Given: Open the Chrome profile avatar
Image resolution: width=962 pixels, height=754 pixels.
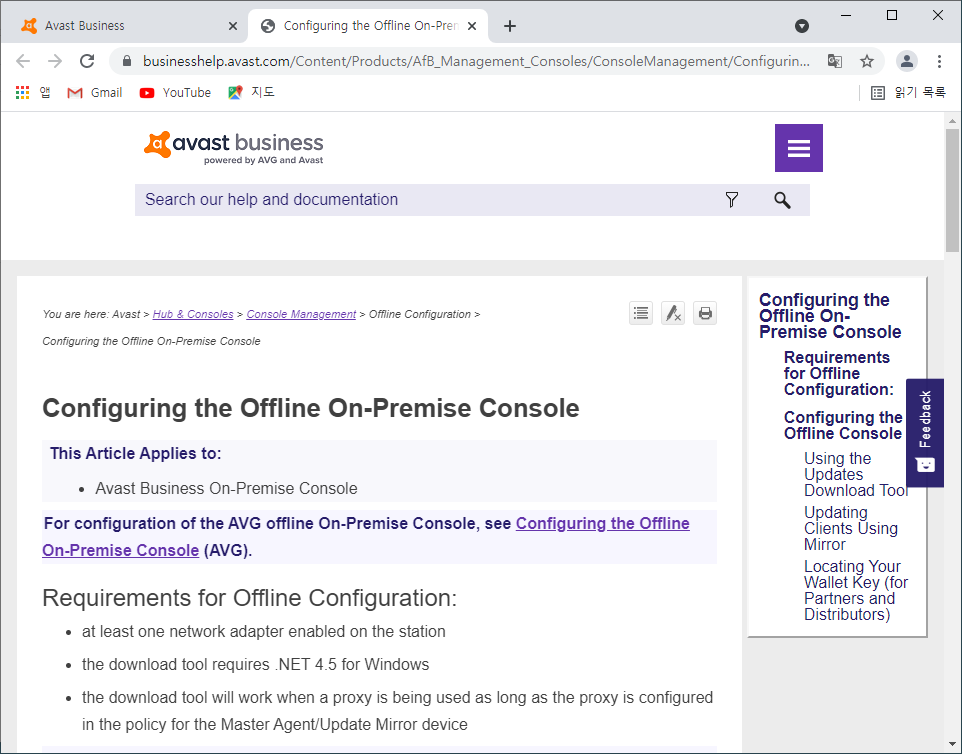Looking at the screenshot, I should coord(906,61).
